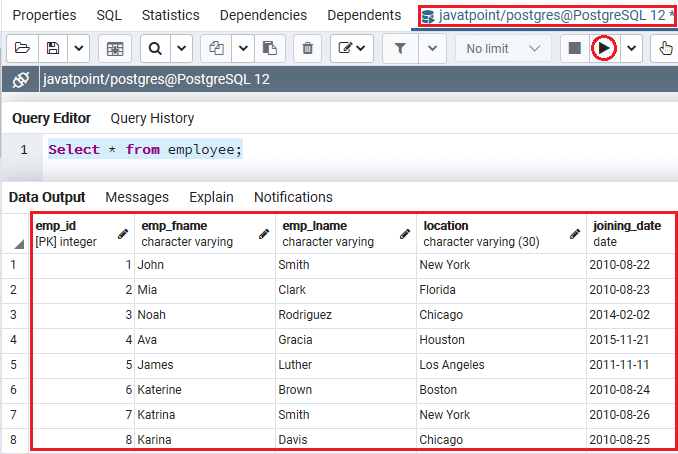Click the cell containing Florida
Screen dimensions: 678x454
(502, 290)
